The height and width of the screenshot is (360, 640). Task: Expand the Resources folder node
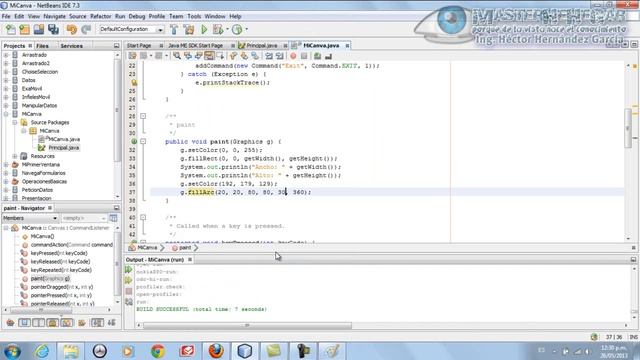coord(15,156)
